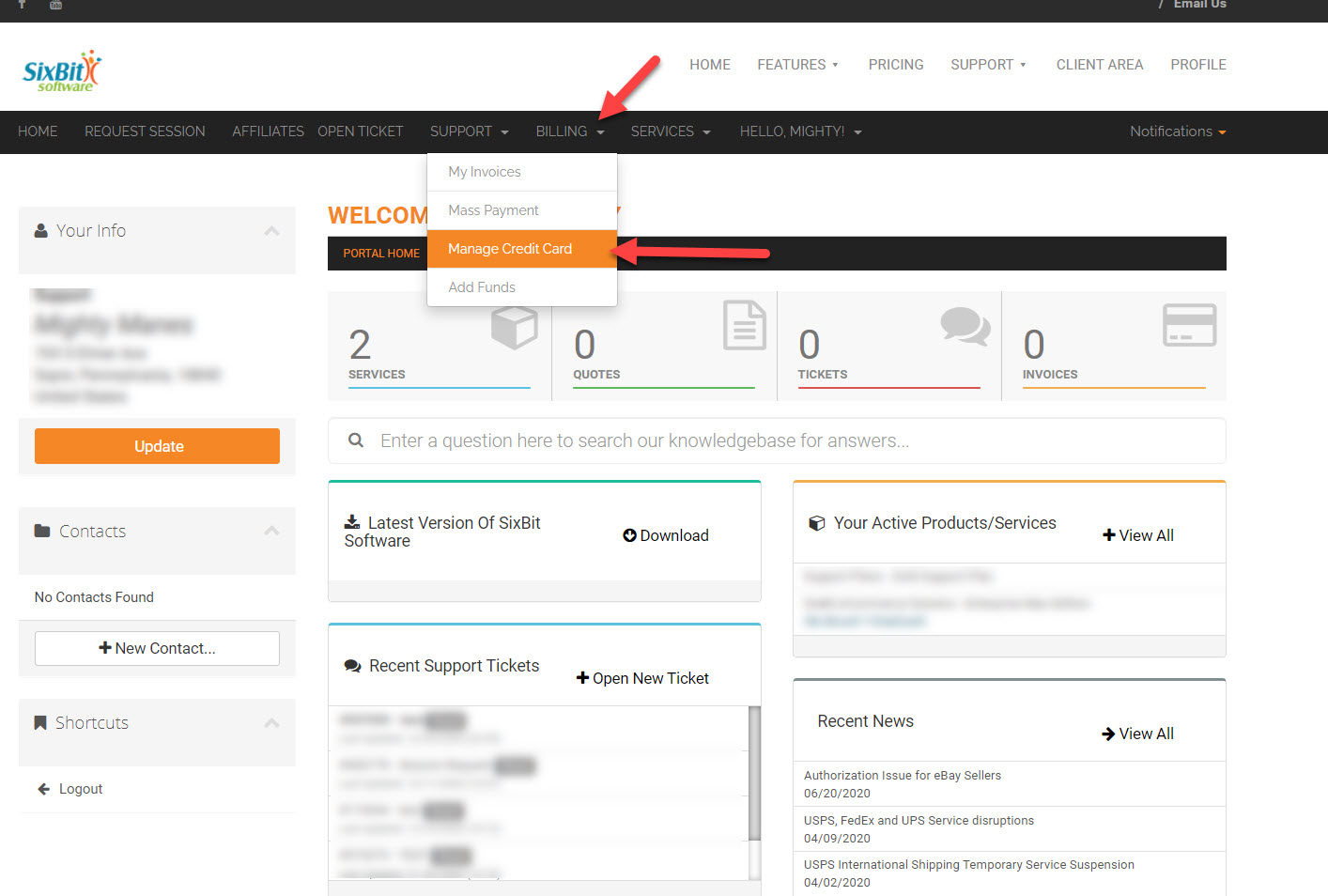Open the Notifications dropdown
The height and width of the screenshot is (896, 1328).
point(1178,131)
